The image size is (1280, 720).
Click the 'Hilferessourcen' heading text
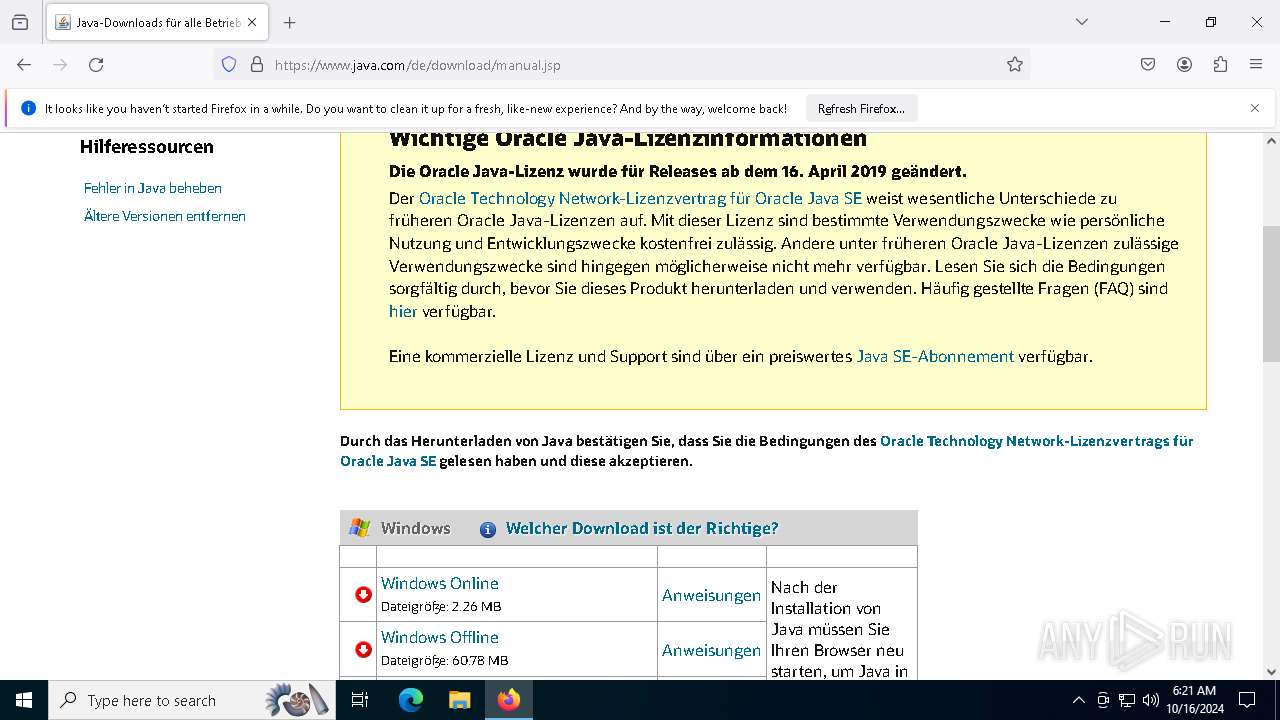pos(147,147)
